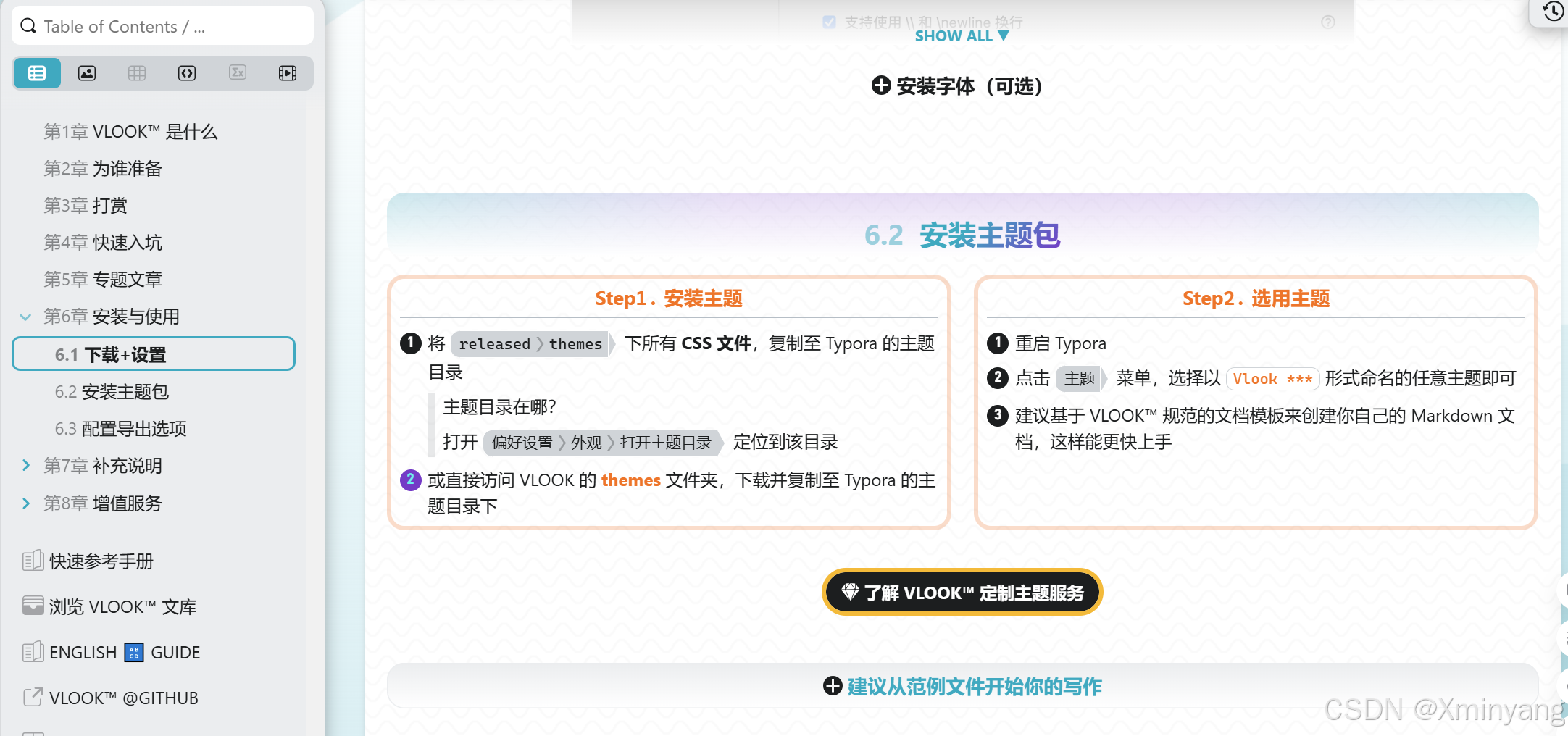
Task: Click the 偏好设置 外观 打开主题目录 path tag
Action: (x=603, y=443)
